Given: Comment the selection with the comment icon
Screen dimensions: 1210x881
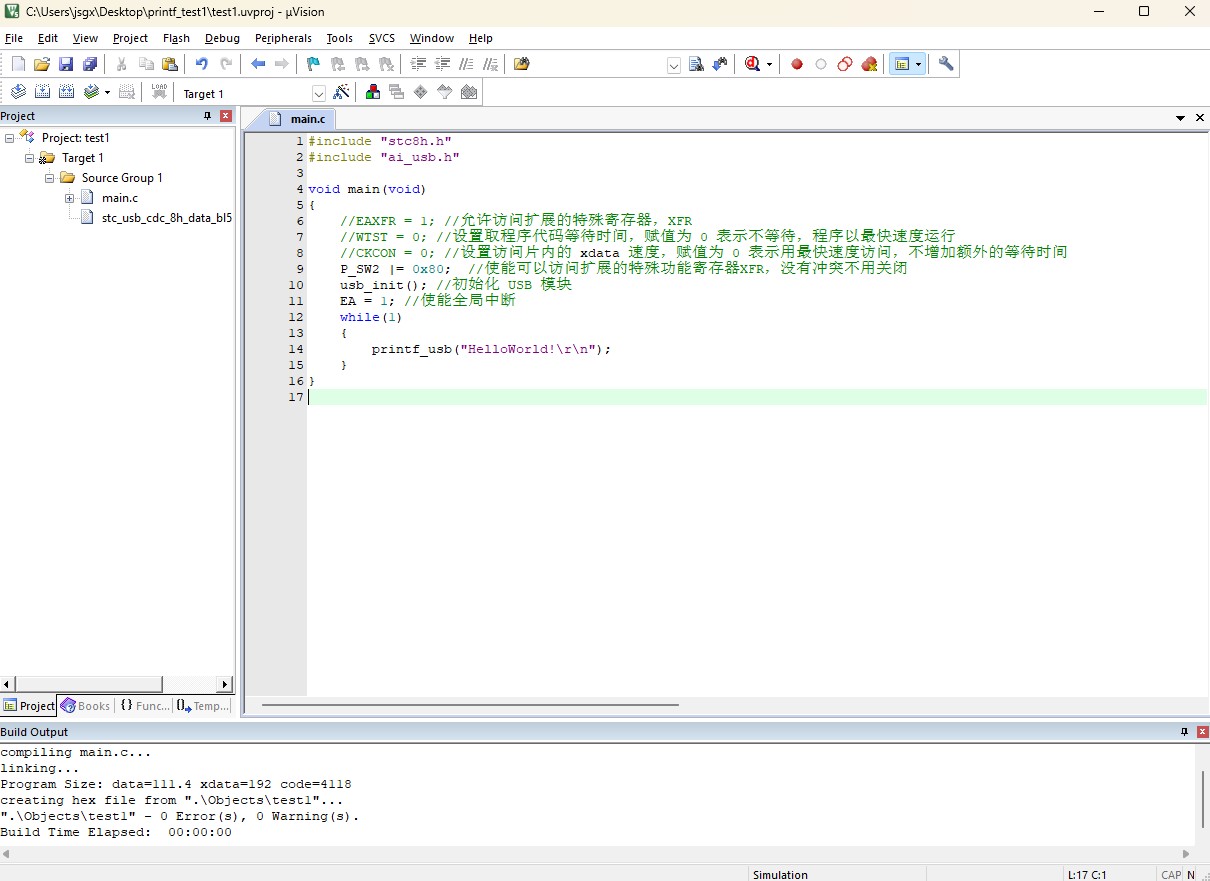Looking at the screenshot, I should tap(466, 64).
